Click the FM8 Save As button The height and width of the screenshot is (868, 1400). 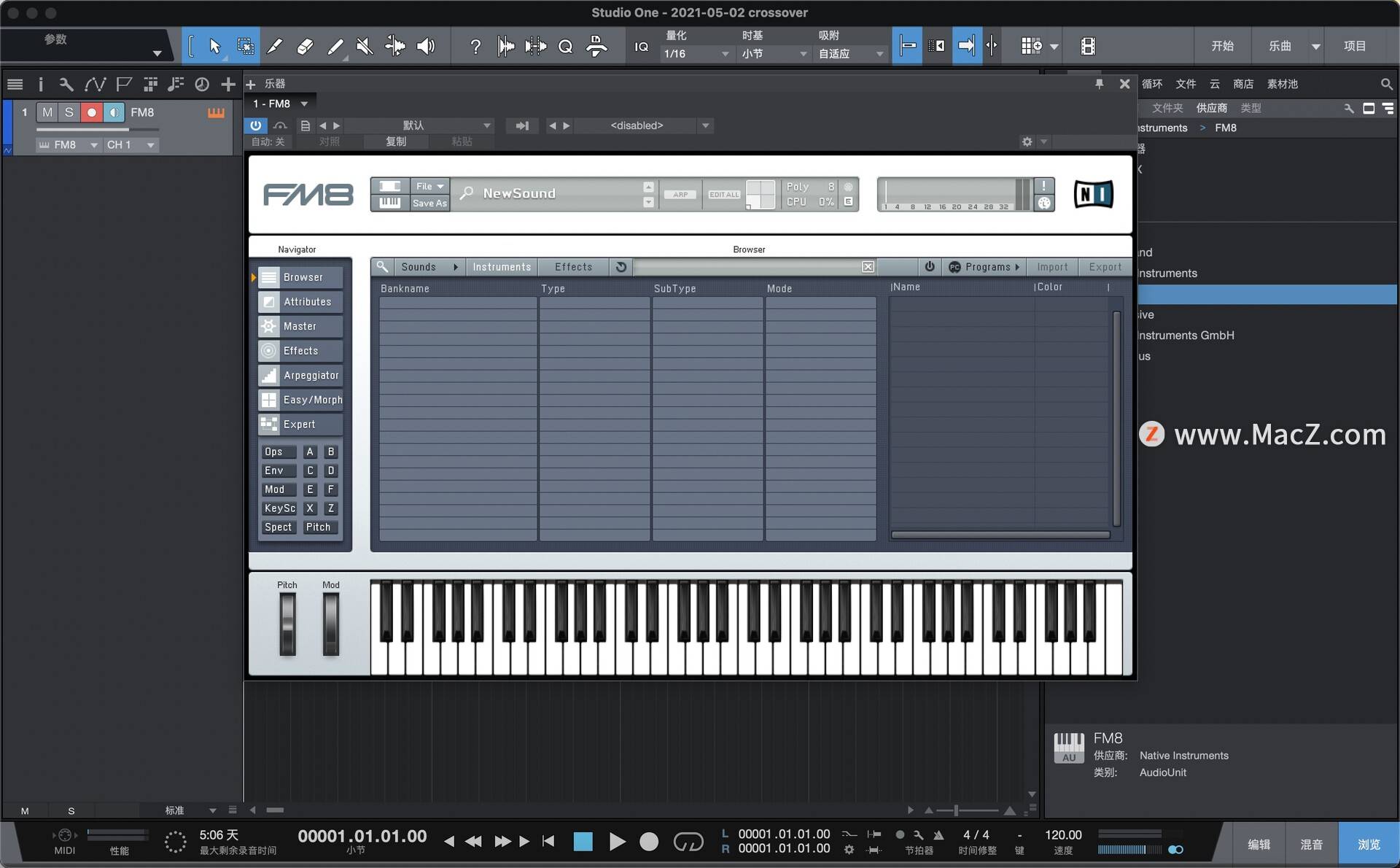point(430,203)
